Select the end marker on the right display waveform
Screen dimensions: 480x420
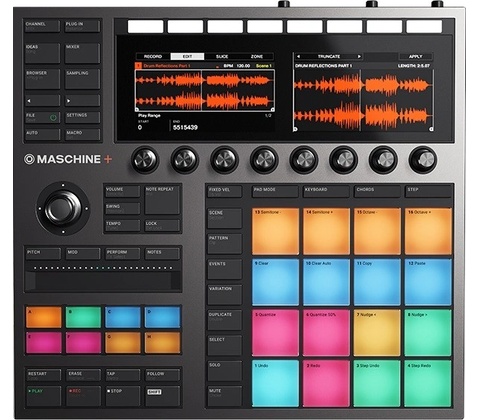(431, 129)
